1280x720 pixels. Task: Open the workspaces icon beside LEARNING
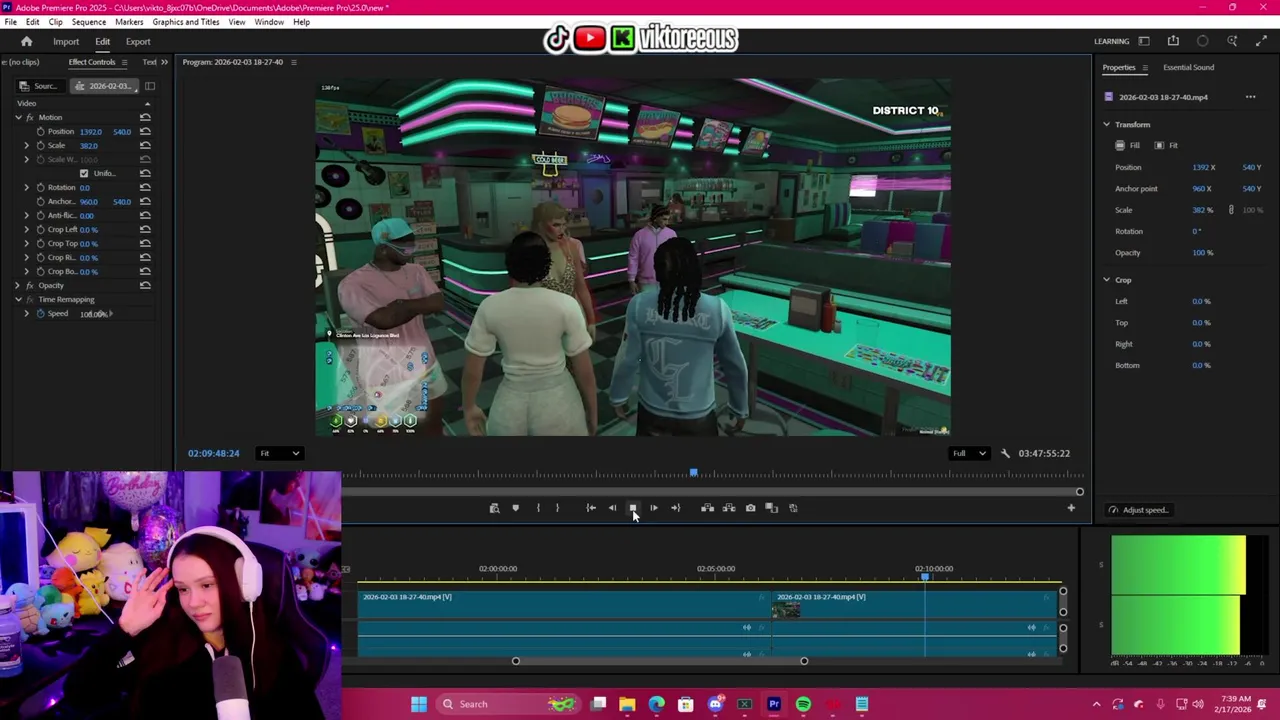pos(1144,41)
